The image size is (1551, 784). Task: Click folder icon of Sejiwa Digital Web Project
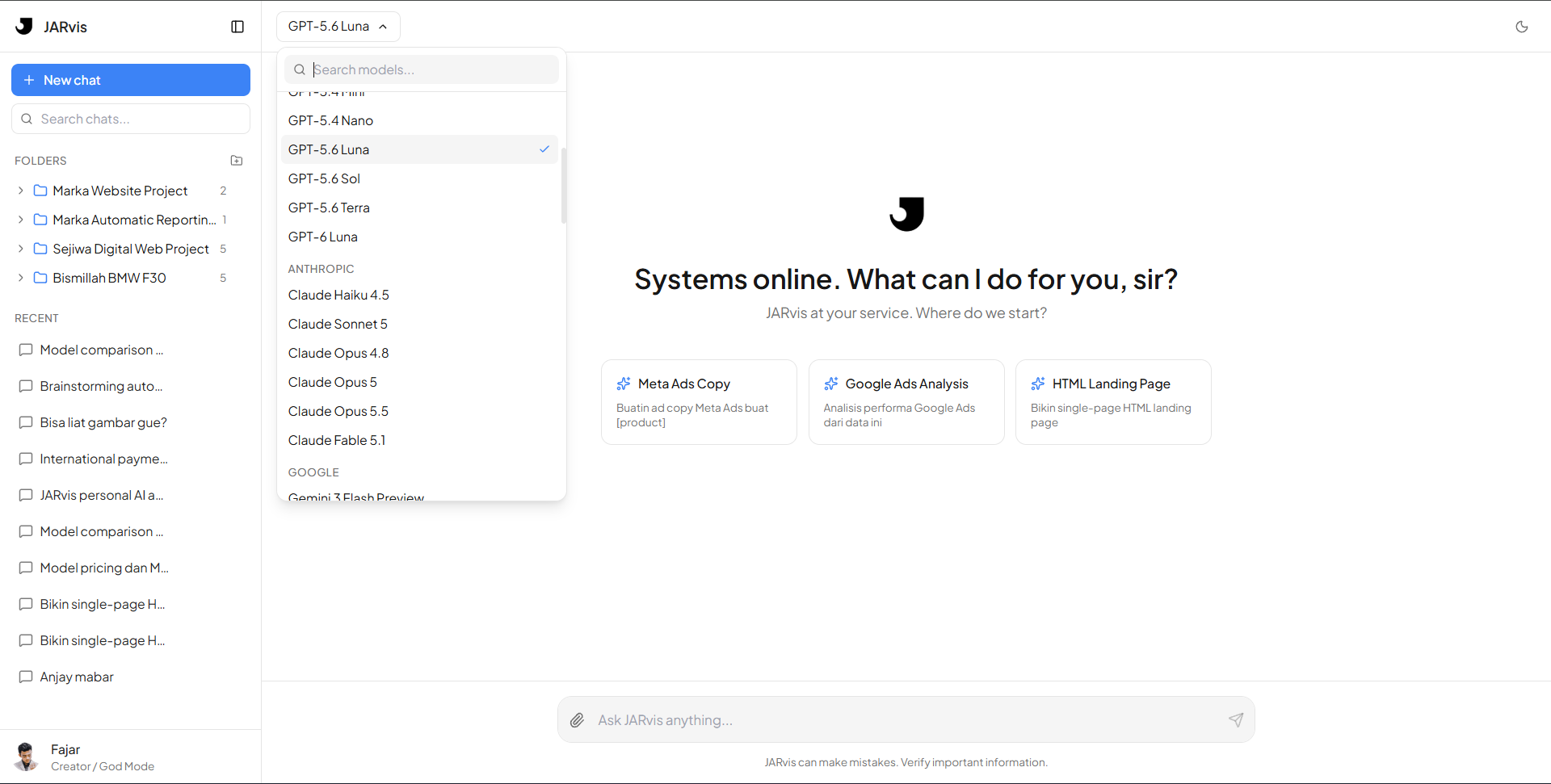pyautogui.click(x=40, y=249)
